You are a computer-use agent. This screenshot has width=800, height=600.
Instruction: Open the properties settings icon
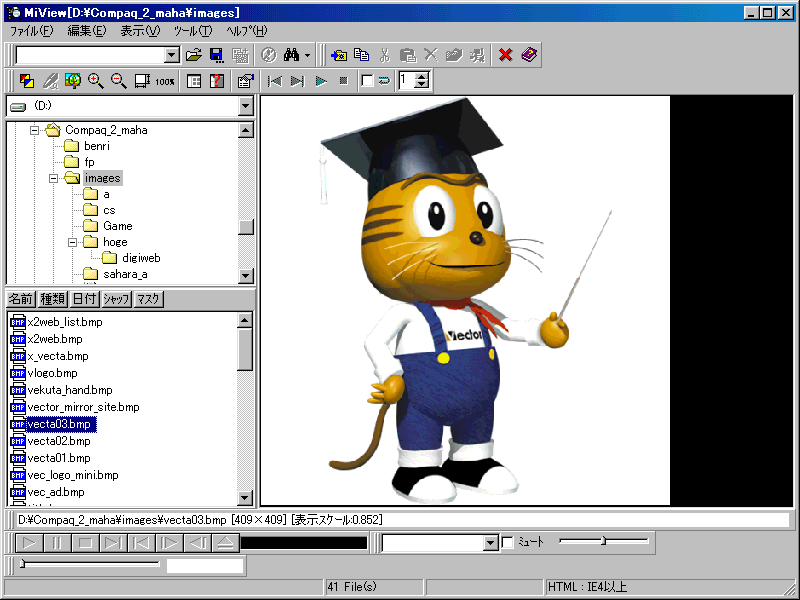tap(245, 81)
